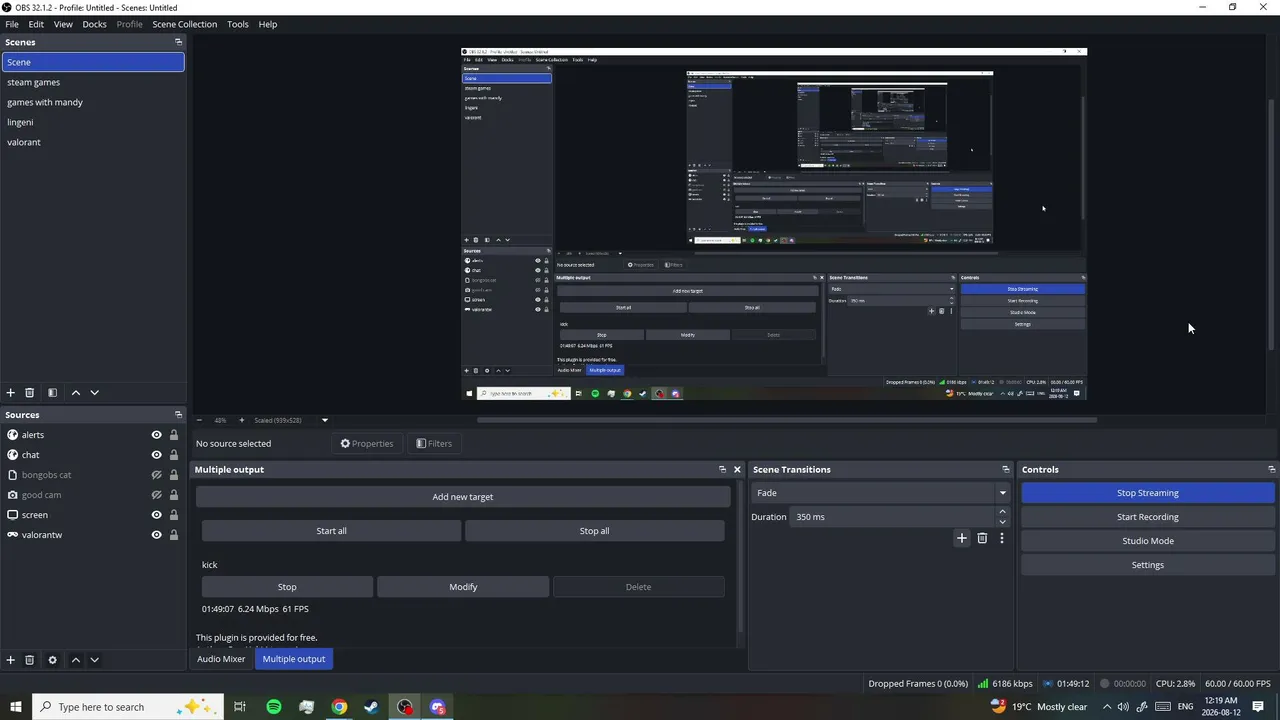Hide the screen source

point(156,515)
